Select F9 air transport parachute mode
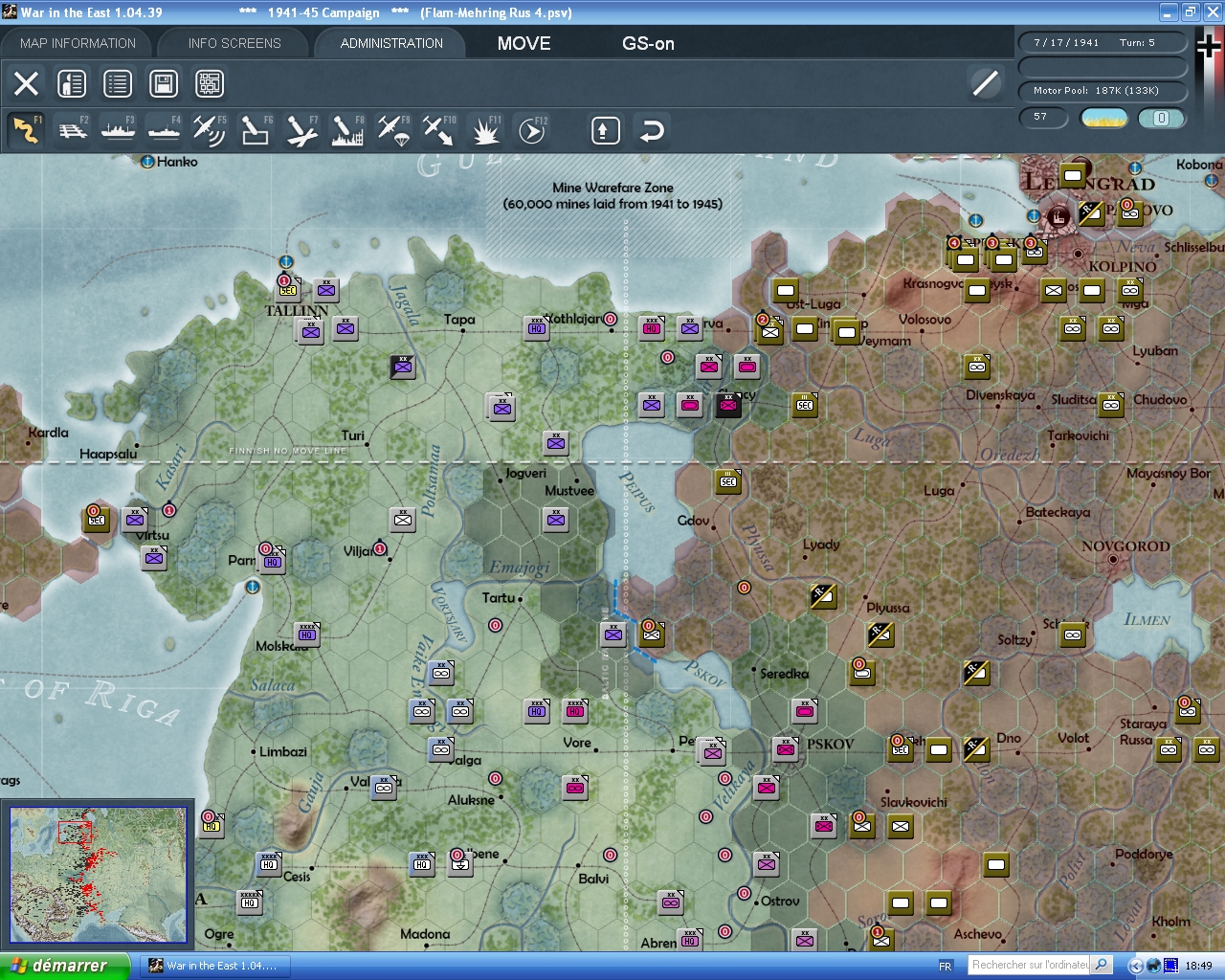 [x=393, y=130]
